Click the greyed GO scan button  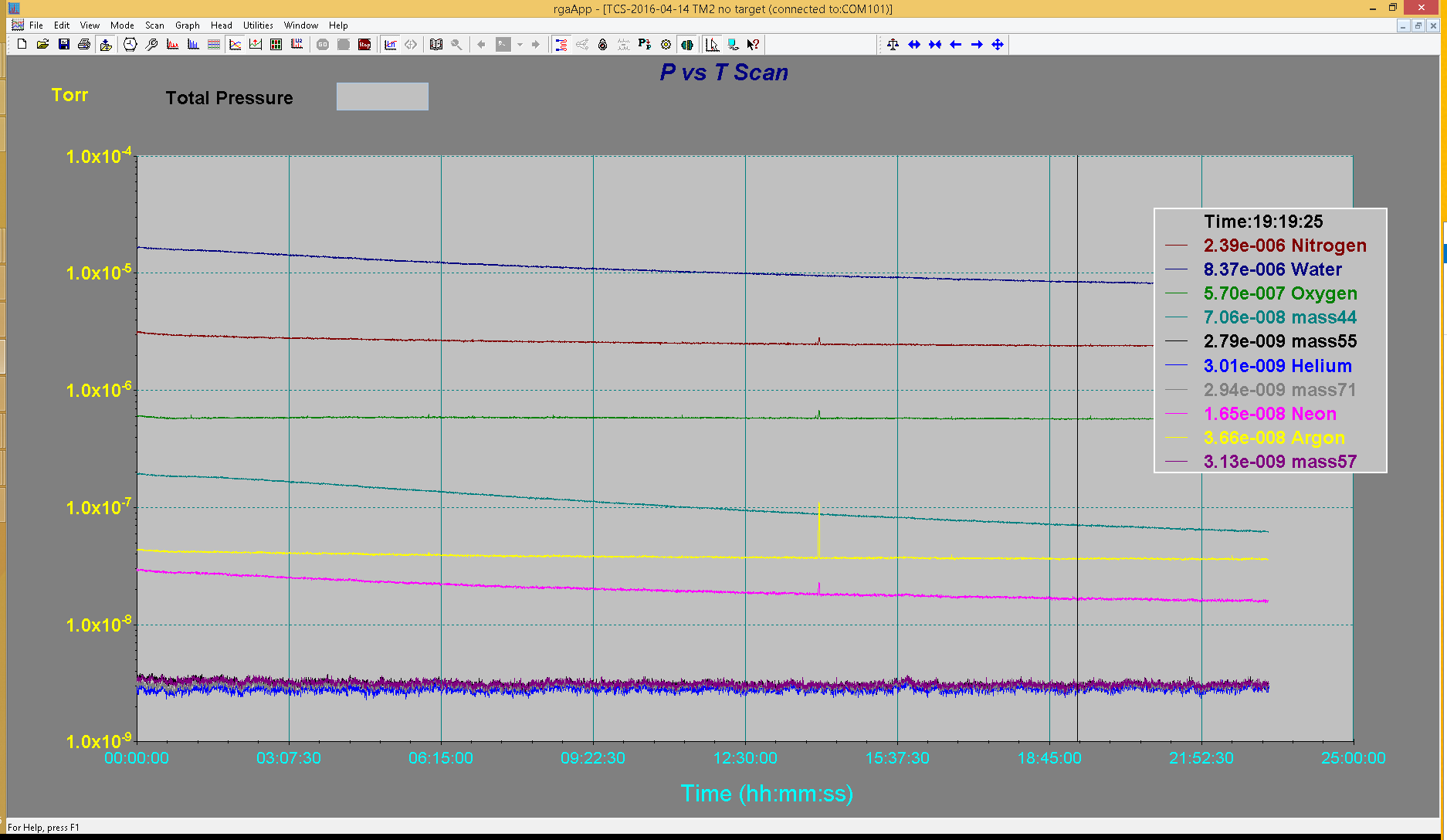pos(323,45)
